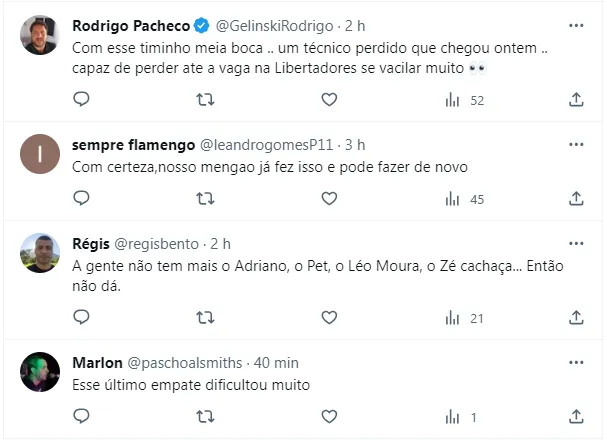Screen dimensions: 607x440
Task: Reply to Rodrigo Pacheco's tweet
Action: [x=82, y=99]
